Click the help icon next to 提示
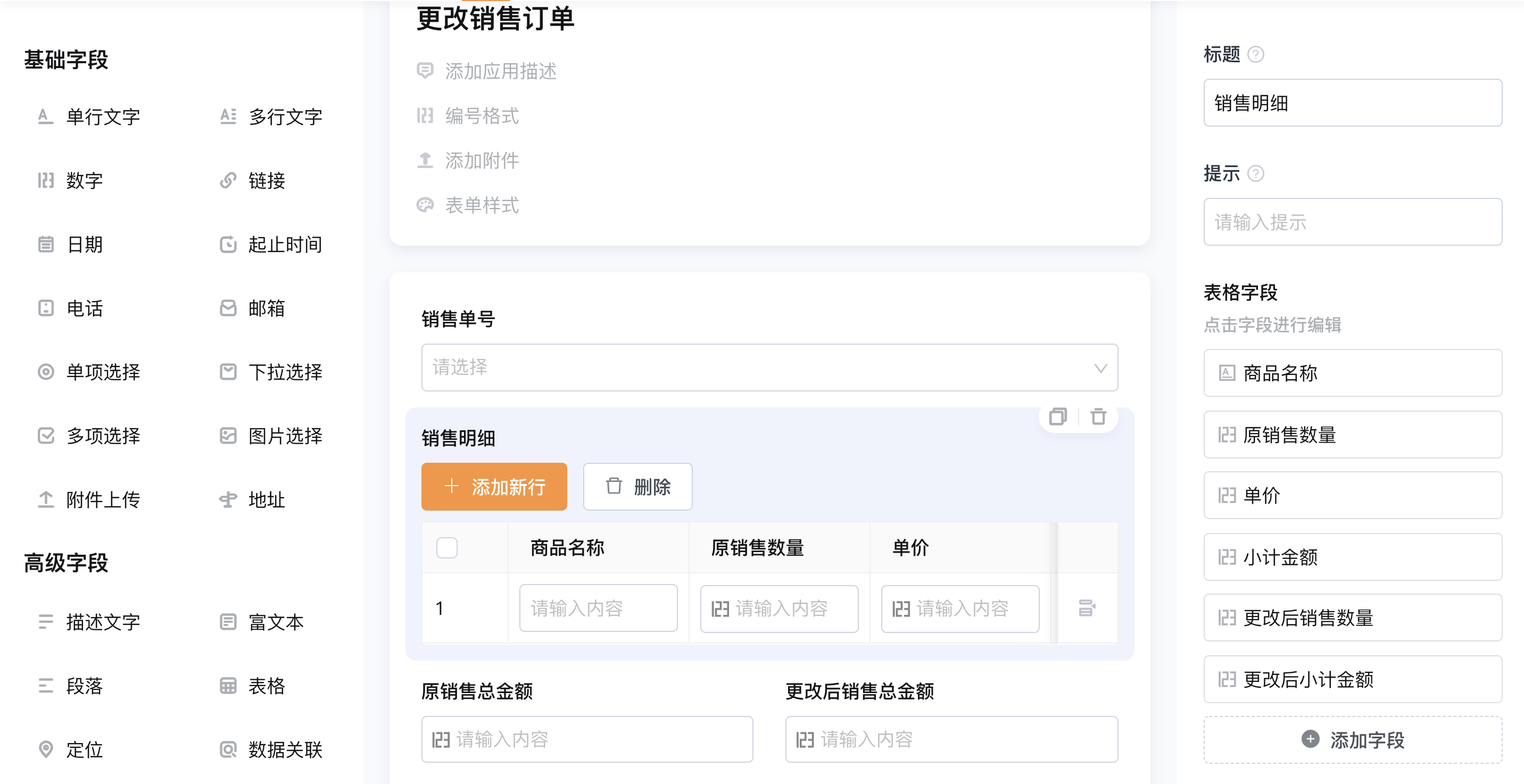1524x784 pixels. tap(1256, 173)
